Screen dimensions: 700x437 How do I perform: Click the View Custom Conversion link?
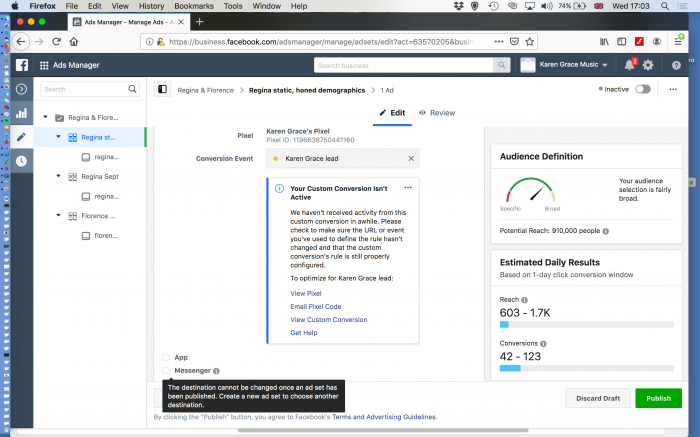pos(329,320)
